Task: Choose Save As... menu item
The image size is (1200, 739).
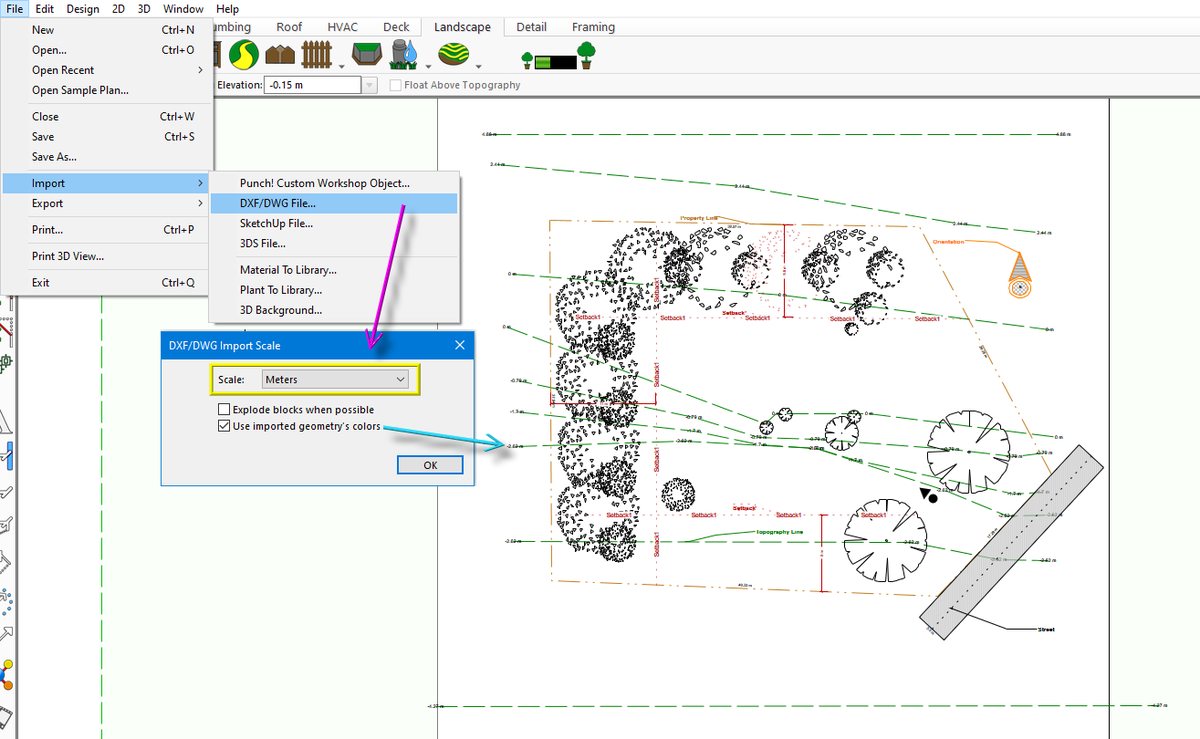Action: 106,156
